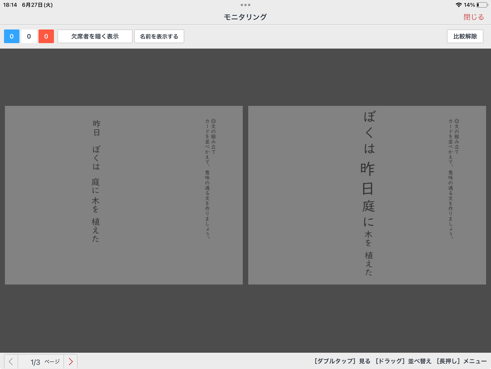Toggle 名前を表示する button
The image size is (491, 369).
pyautogui.click(x=159, y=36)
